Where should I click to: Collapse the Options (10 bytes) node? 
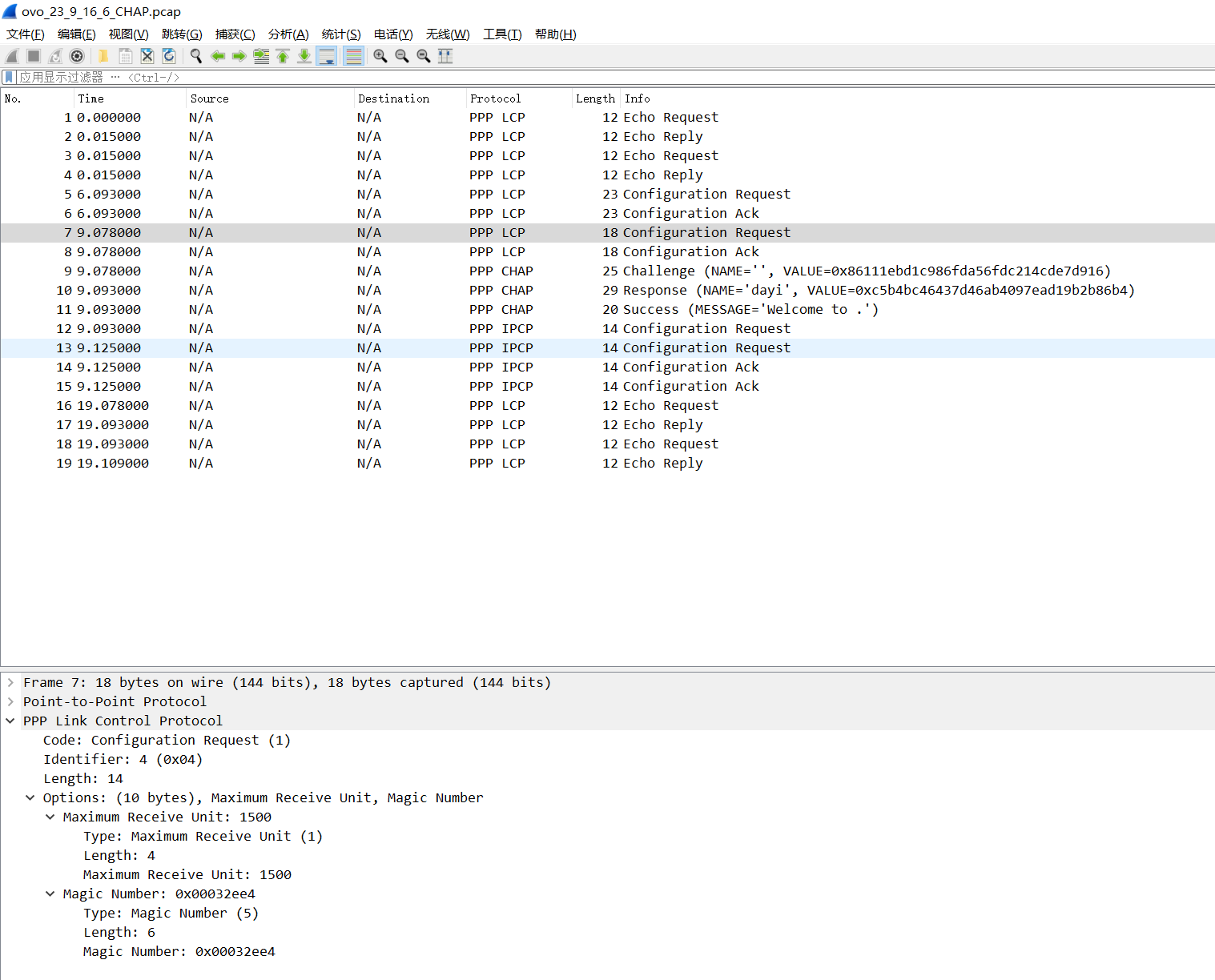30,797
